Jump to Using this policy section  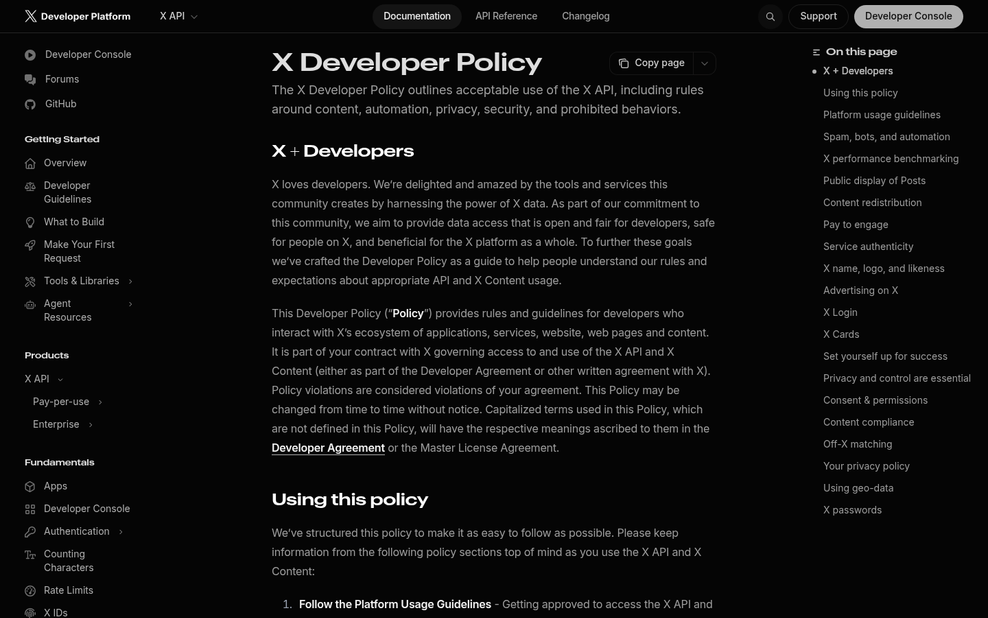(860, 93)
